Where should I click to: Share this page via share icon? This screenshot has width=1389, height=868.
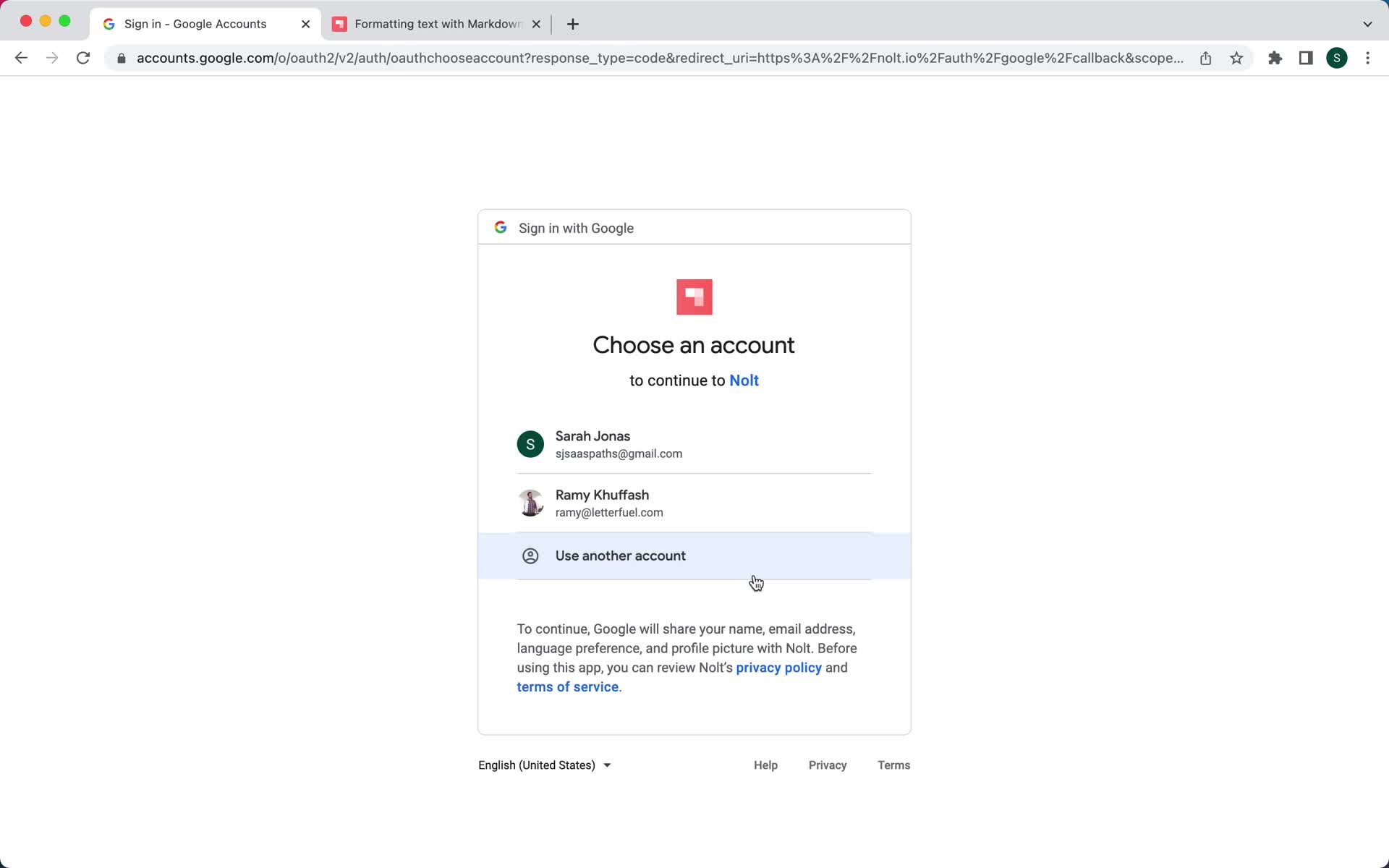coord(1205,58)
